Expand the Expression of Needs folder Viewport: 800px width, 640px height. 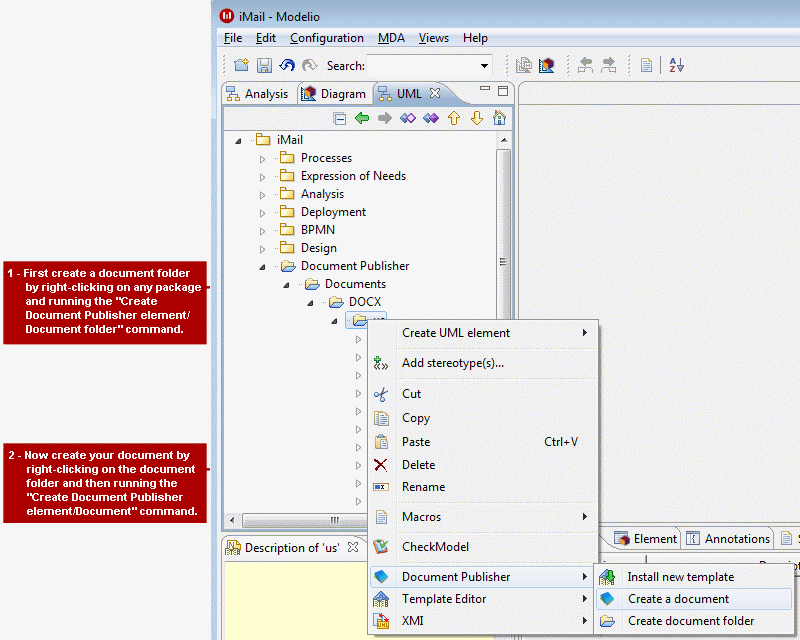tap(262, 177)
